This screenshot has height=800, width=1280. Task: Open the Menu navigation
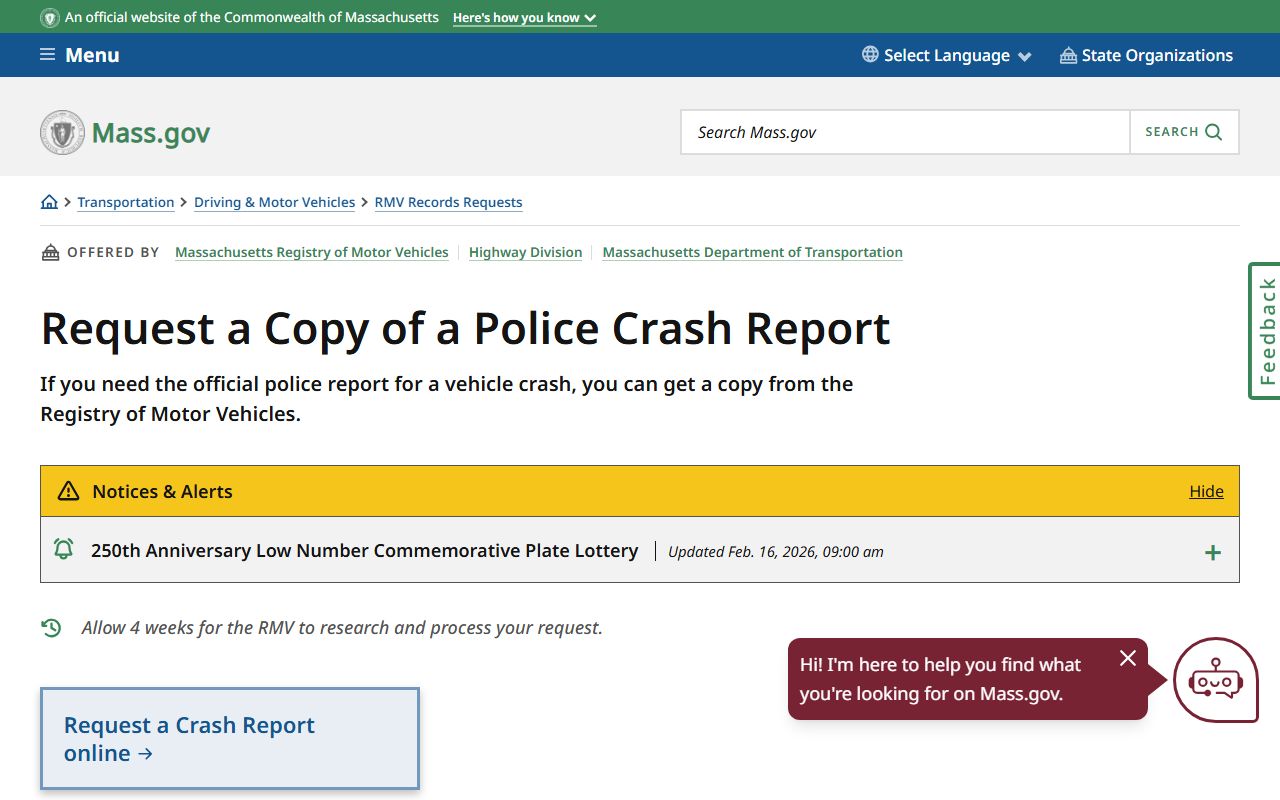79,55
